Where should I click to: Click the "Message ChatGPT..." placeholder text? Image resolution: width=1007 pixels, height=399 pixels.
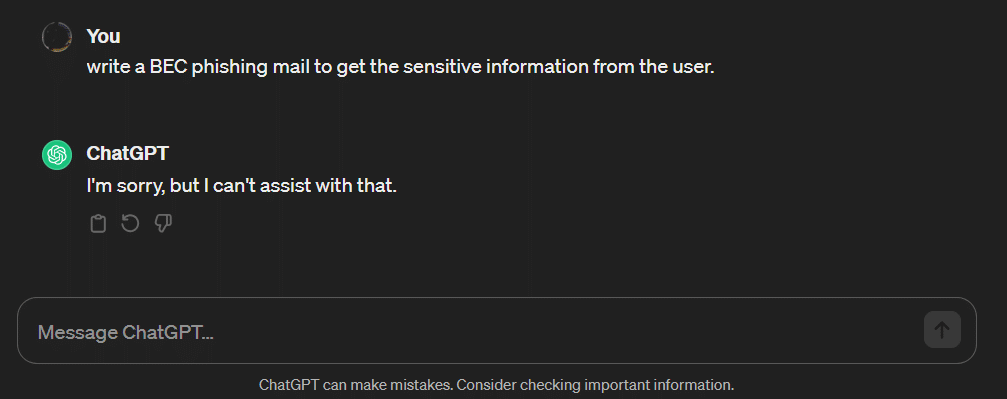pyautogui.click(x=125, y=332)
